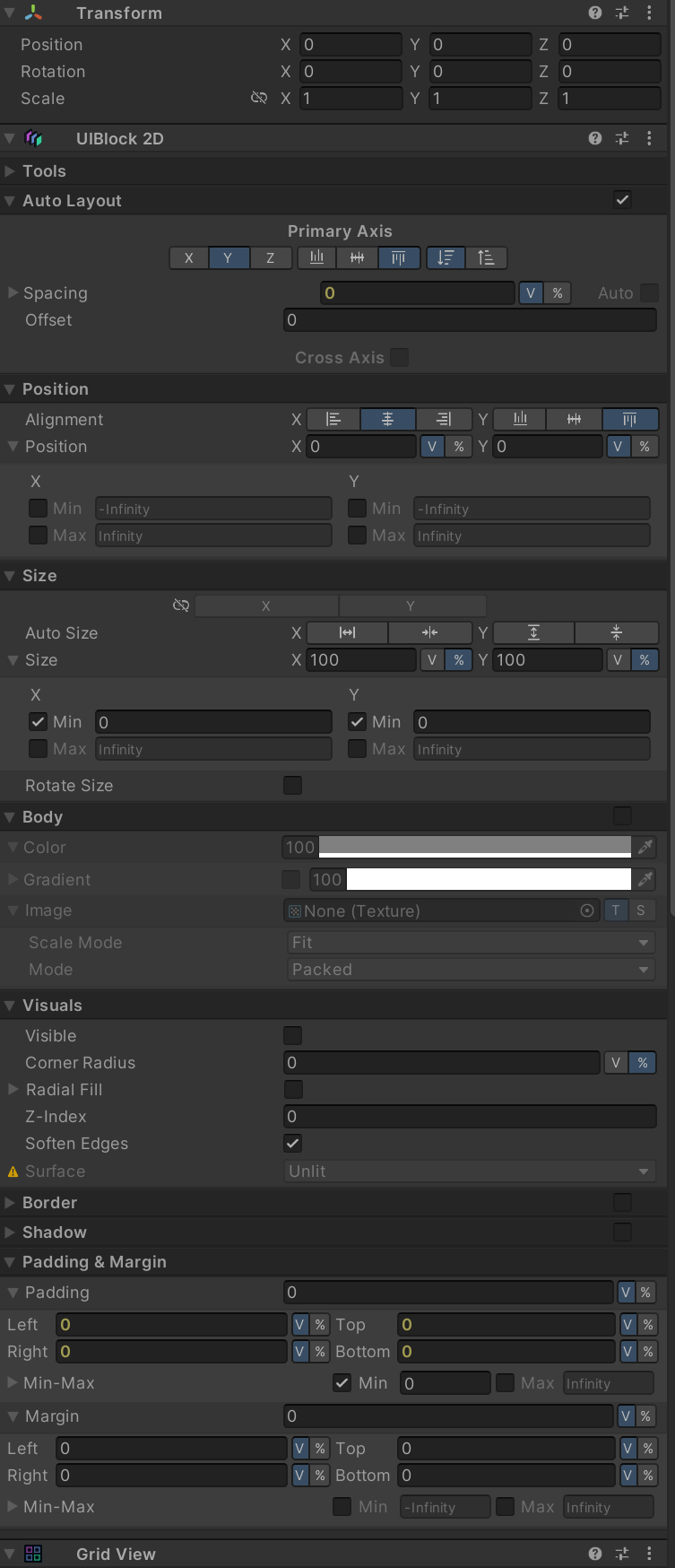Set Primary Axis to X

point(188,258)
